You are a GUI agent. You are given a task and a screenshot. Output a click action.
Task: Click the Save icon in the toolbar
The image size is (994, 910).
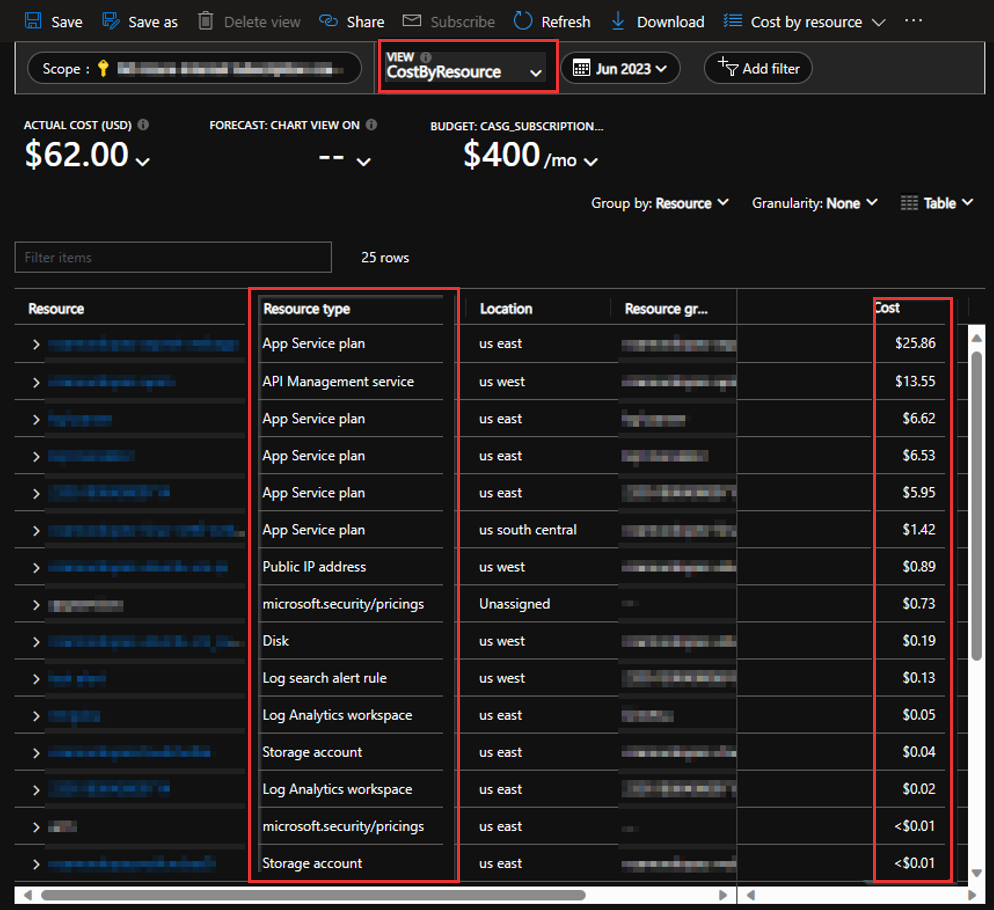[34, 20]
